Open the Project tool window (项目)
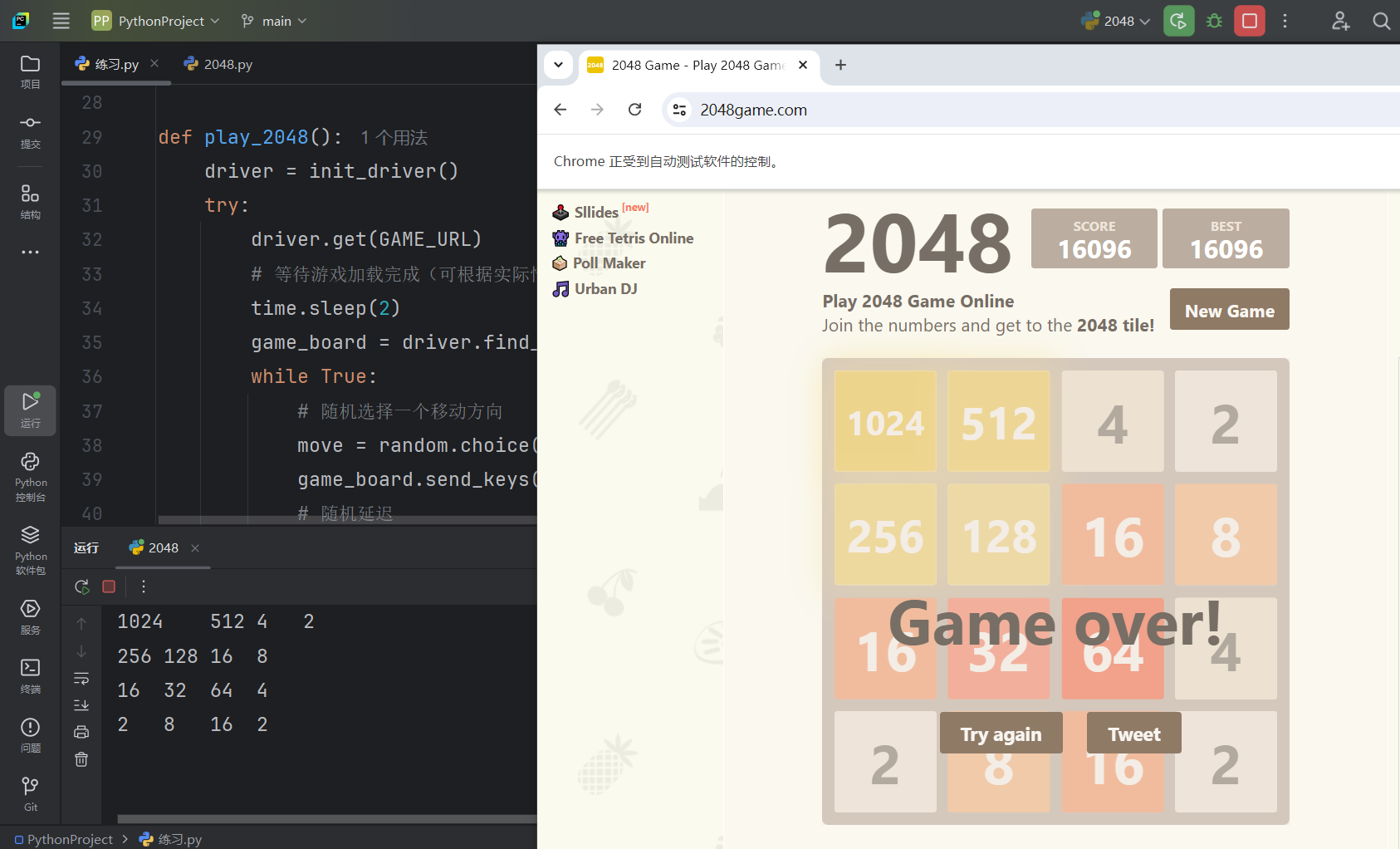The height and width of the screenshot is (849, 1400). pyautogui.click(x=30, y=71)
